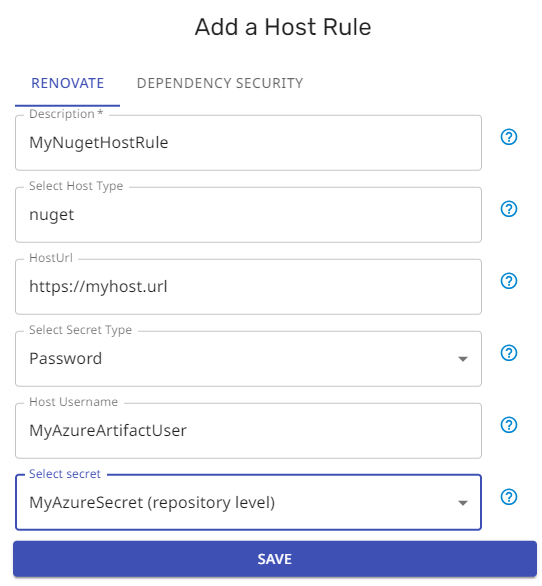The height and width of the screenshot is (586, 542).
Task: Show help for the Select secret dropdown
Action: (x=509, y=497)
